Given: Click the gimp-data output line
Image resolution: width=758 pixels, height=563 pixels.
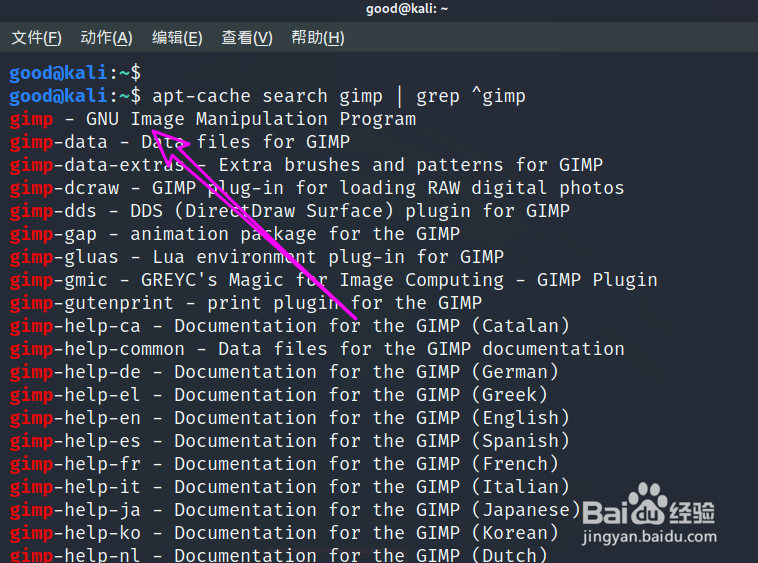Looking at the screenshot, I should click(x=179, y=142).
